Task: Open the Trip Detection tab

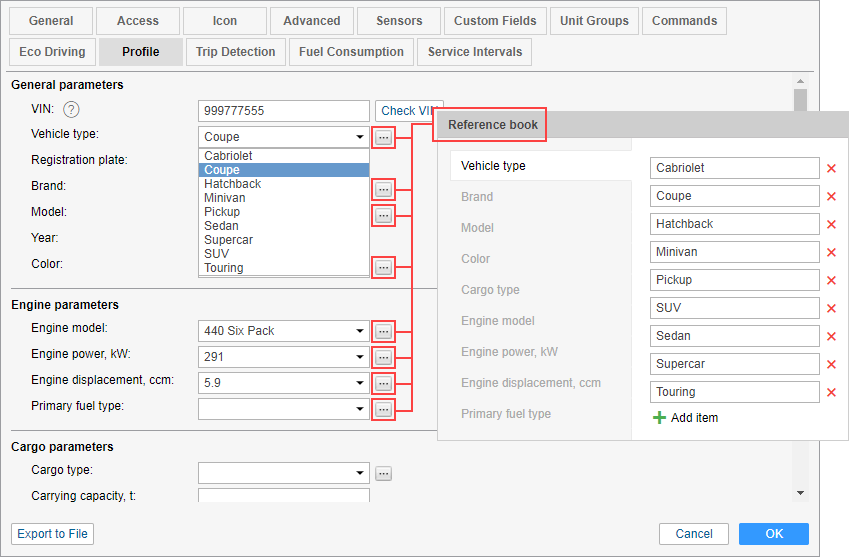Action: [x=236, y=52]
